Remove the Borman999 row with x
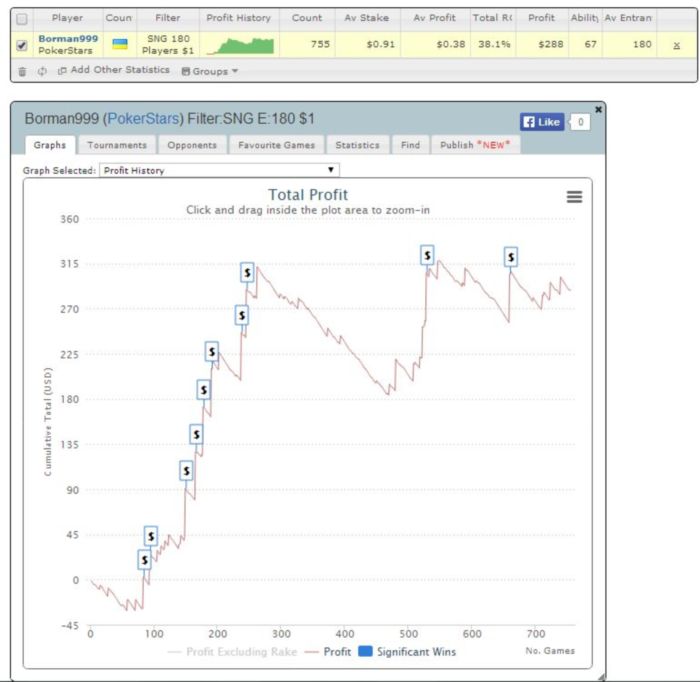 coord(677,45)
